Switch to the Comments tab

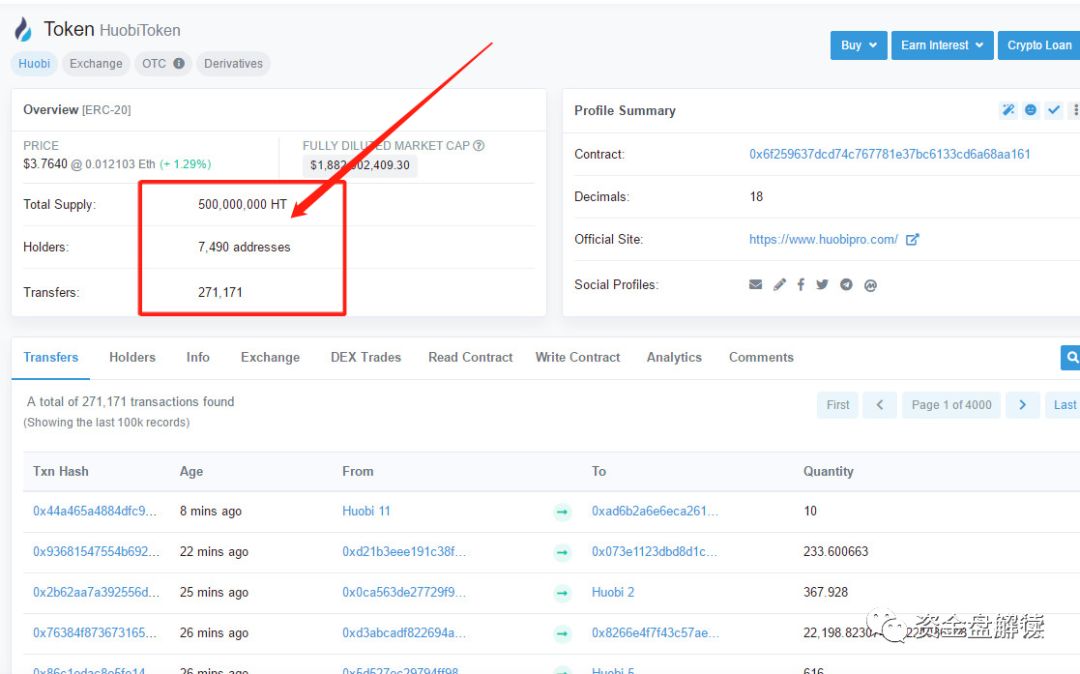761,357
